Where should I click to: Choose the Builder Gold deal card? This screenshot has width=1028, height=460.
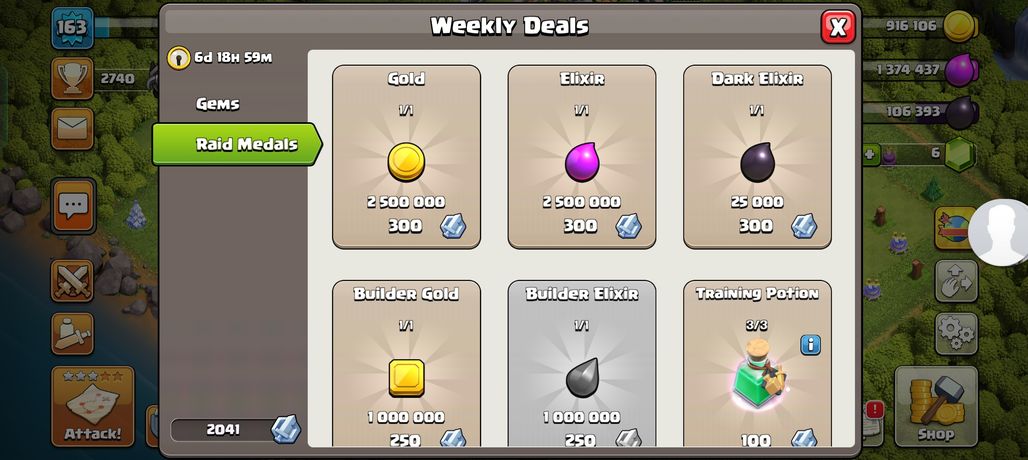pos(406,364)
